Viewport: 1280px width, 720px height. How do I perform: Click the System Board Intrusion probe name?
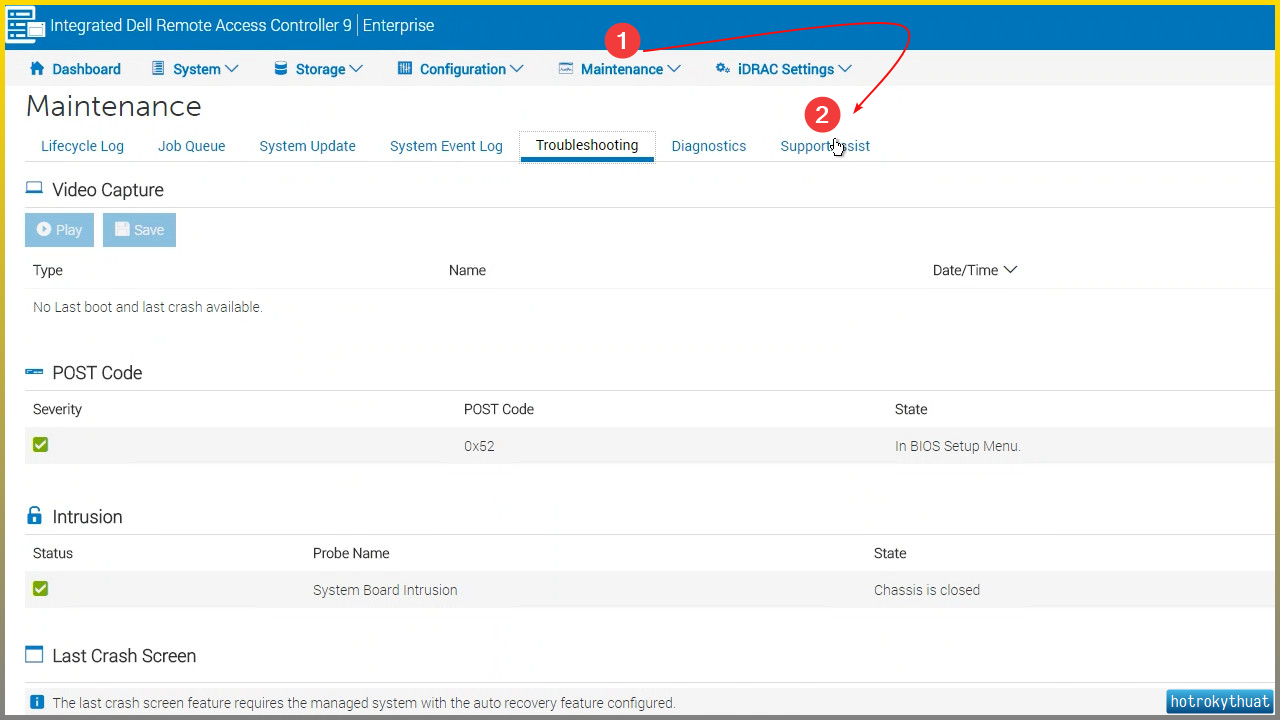click(x=385, y=590)
